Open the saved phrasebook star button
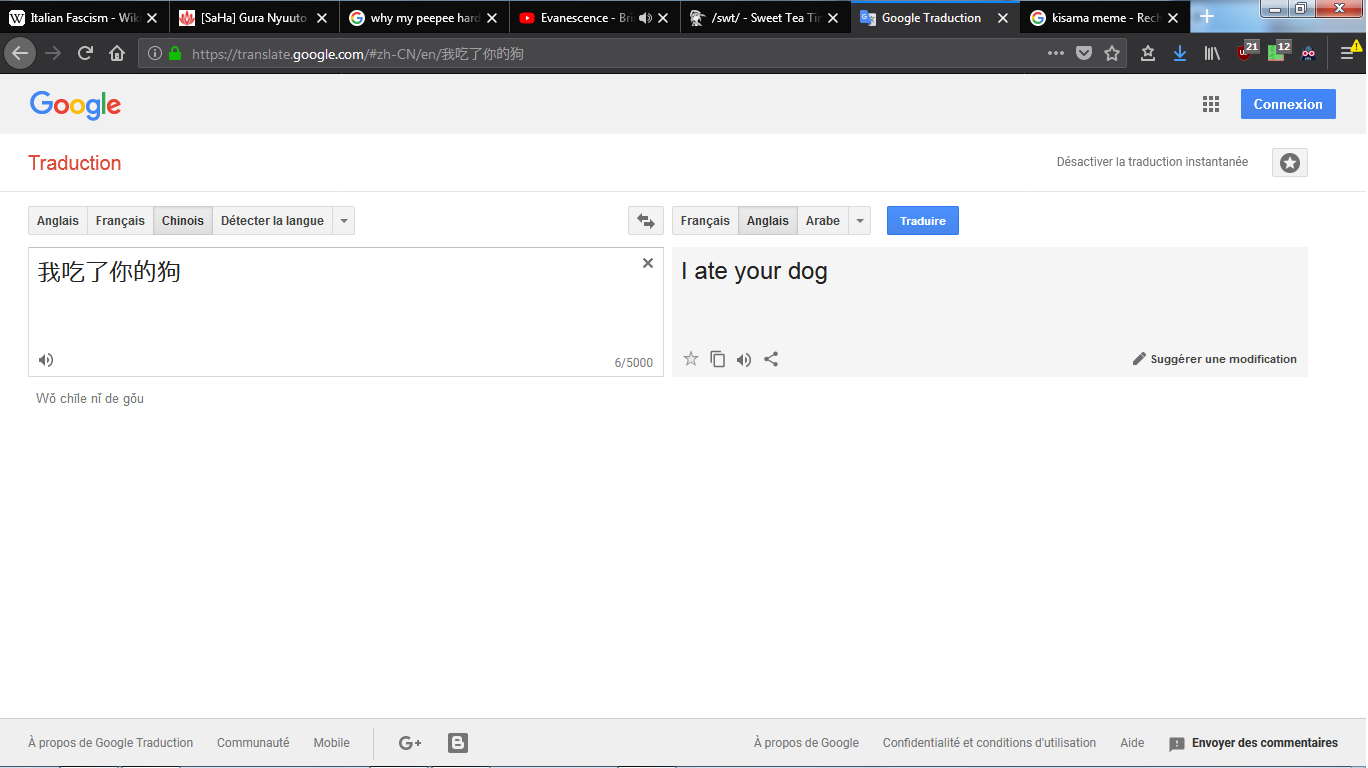This screenshot has width=1368, height=768. [1289, 163]
